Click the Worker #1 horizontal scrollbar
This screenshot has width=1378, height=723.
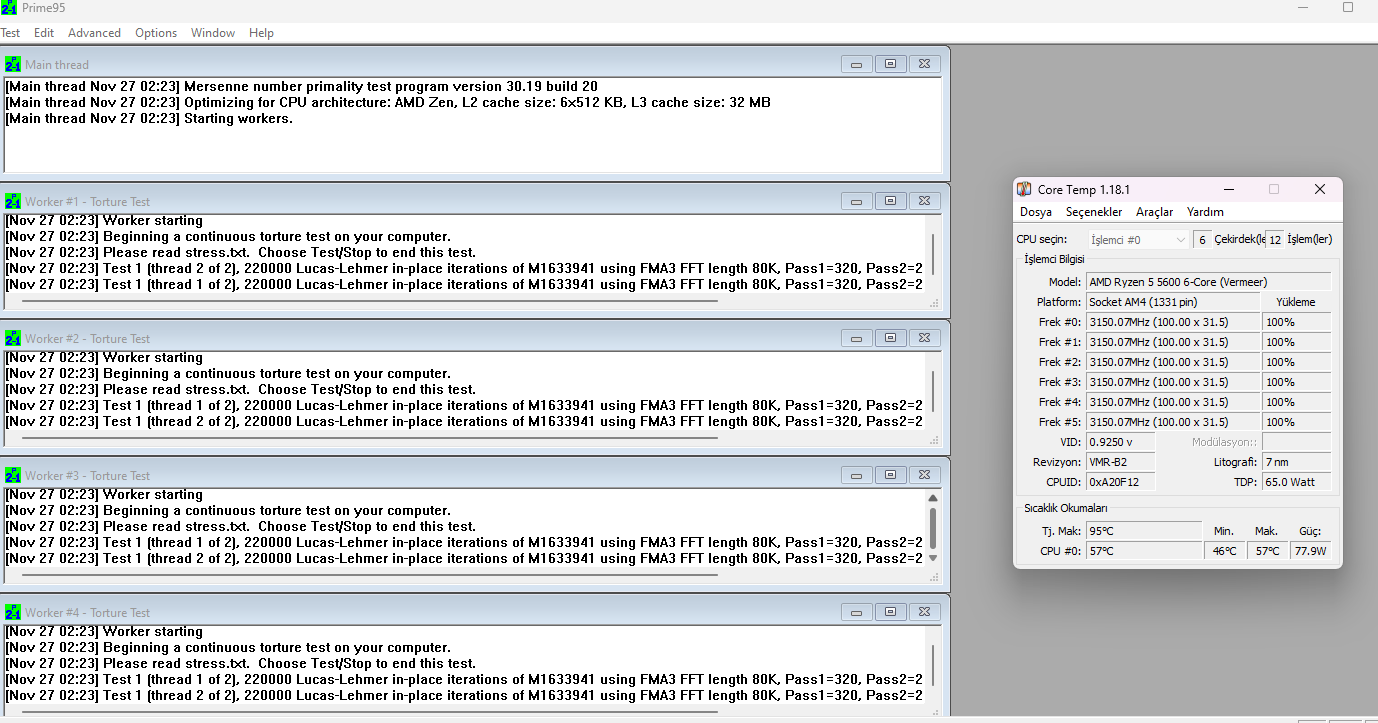pyautogui.click(x=369, y=300)
